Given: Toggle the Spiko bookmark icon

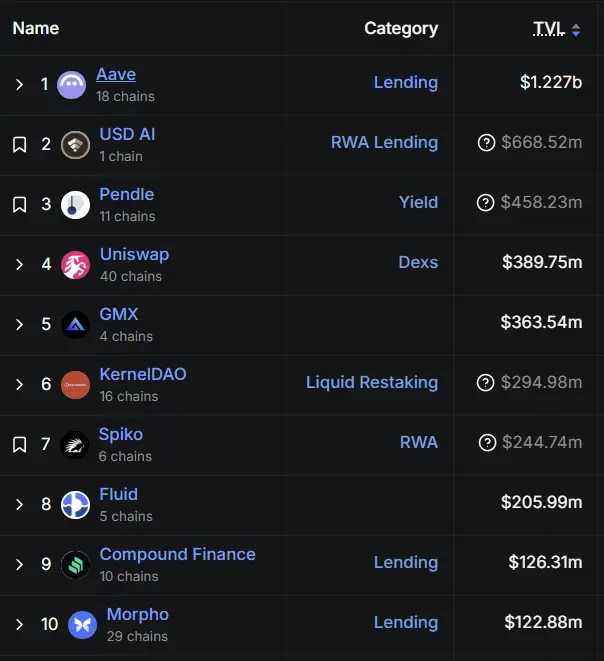Looking at the screenshot, I should (19, 445).
